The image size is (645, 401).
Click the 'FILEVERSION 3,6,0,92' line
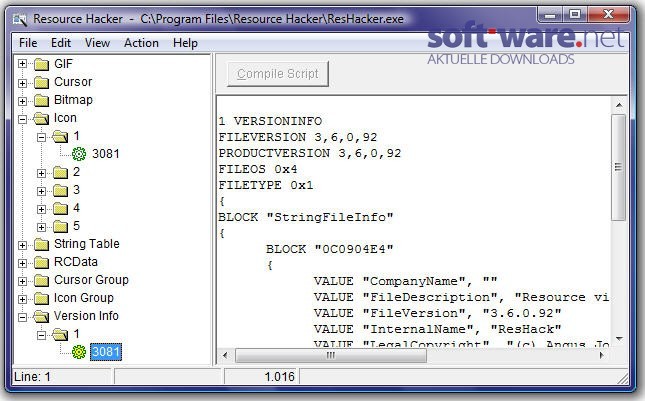[298, 137]
